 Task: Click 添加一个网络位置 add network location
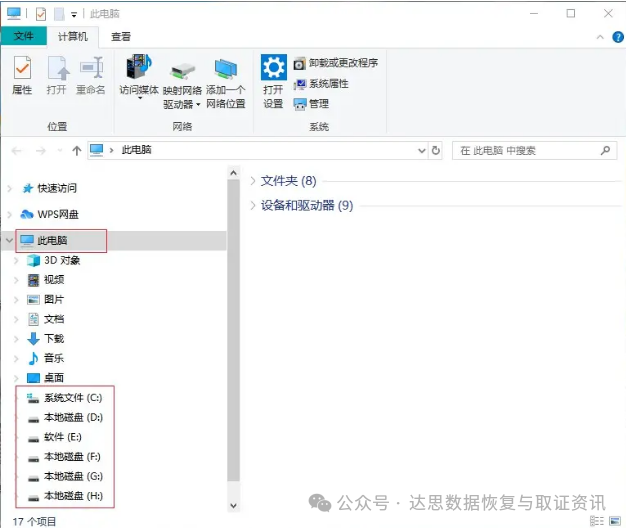click(x=226, y=84)
